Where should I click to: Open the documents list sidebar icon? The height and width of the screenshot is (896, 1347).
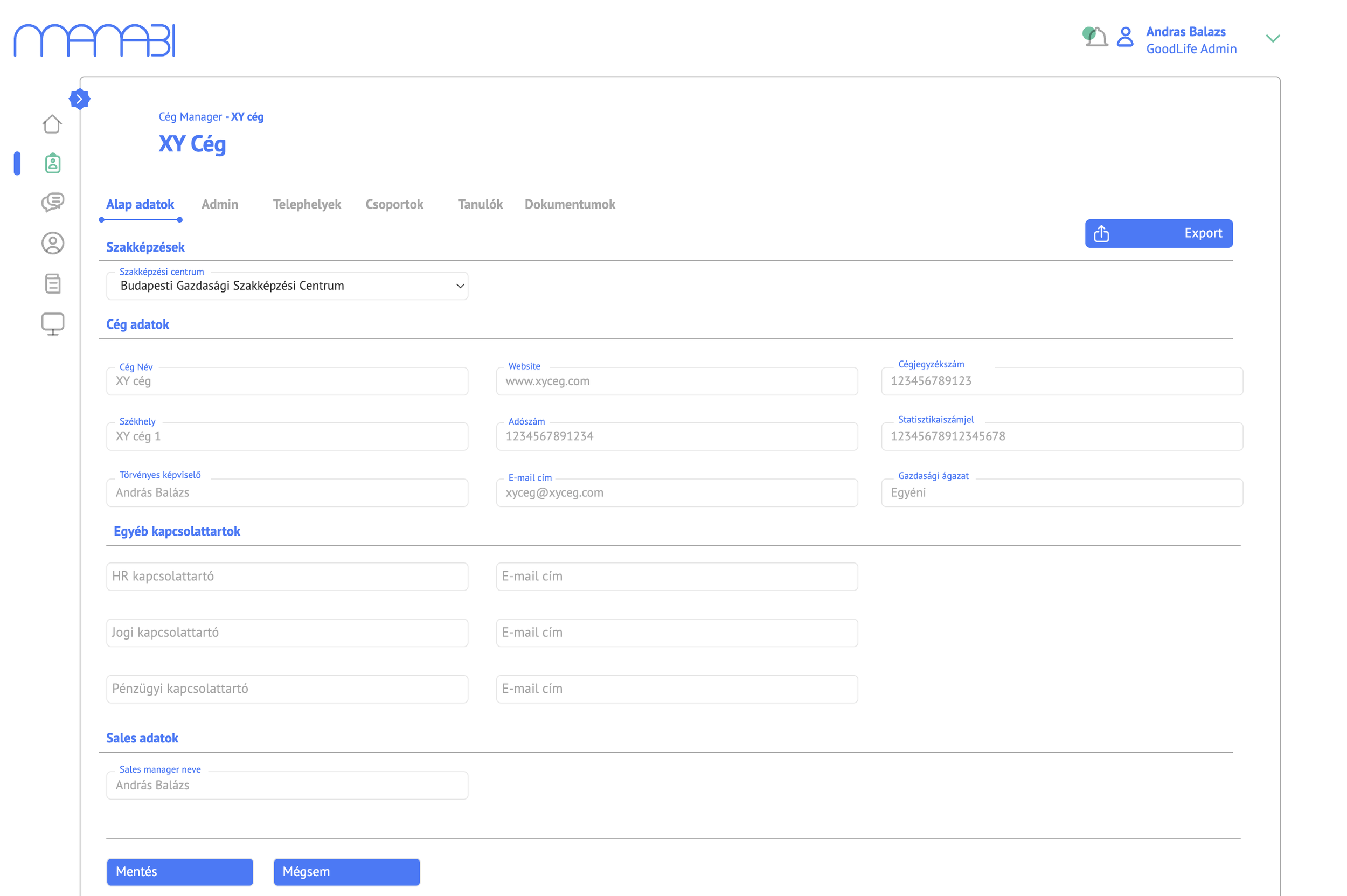53,283
